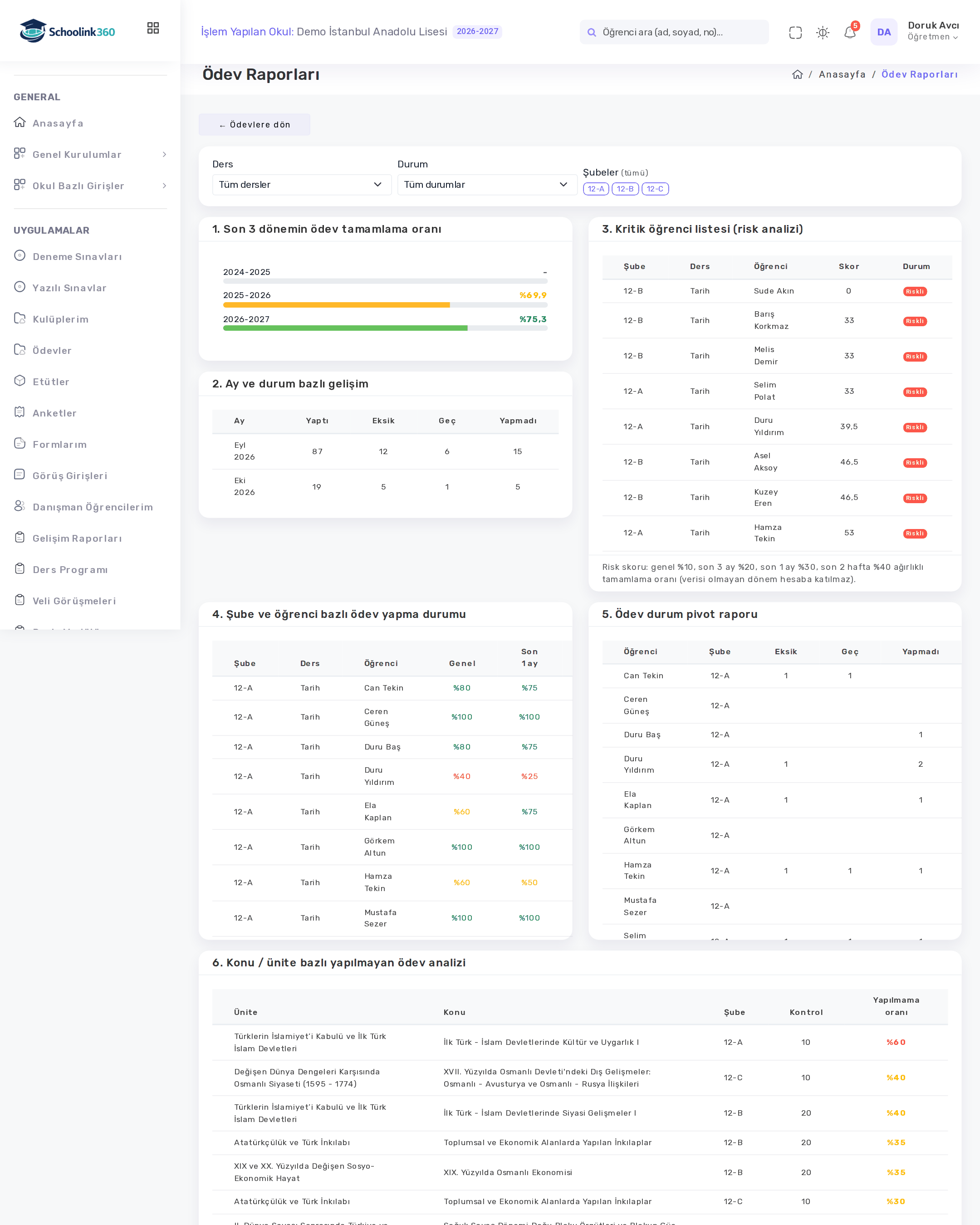Viewport: 980px width, 1225px height.
Task: Open the grid menu icon beside logo
Action: [x=153, y=28]
